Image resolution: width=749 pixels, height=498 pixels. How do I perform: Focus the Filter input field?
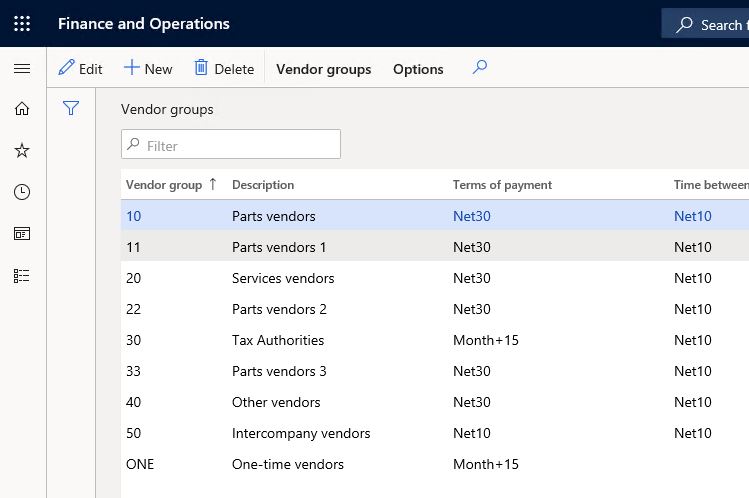231,144
